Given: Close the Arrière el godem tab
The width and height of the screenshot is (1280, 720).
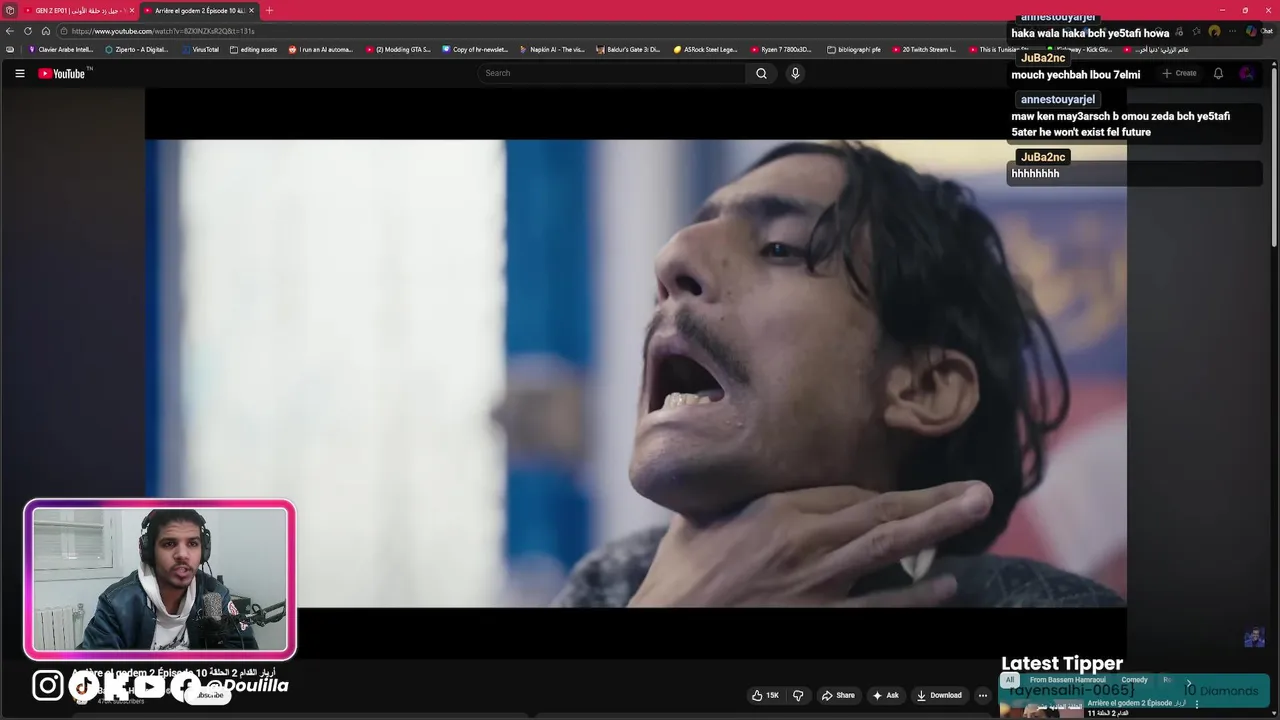Looking at the screenshot, I should coord(251,10).
